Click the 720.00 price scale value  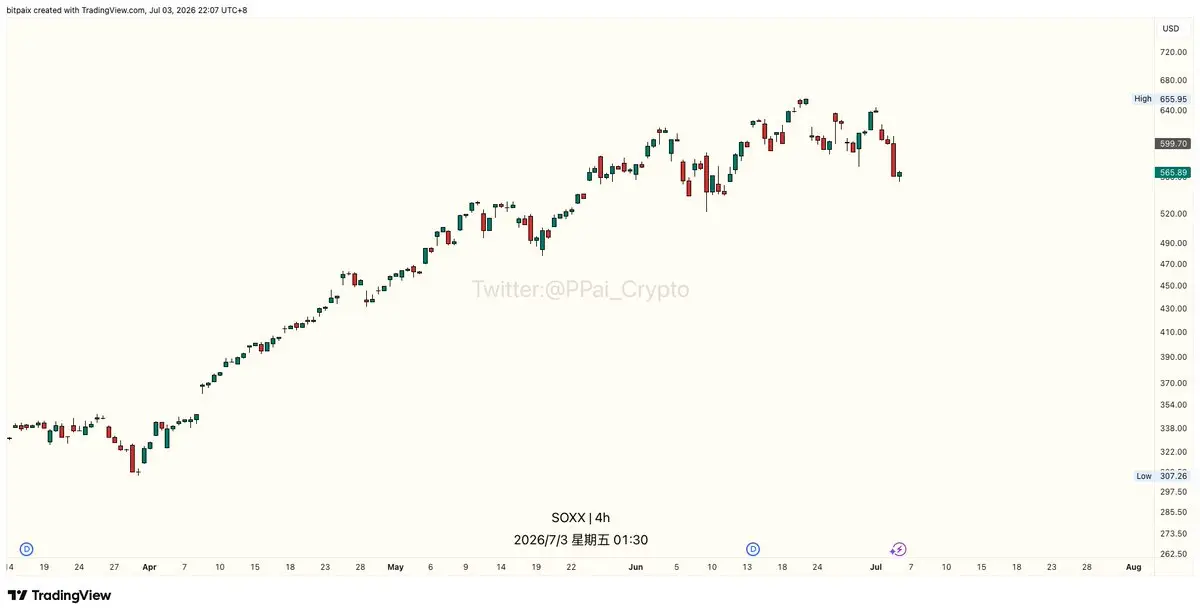(1173, 52)
